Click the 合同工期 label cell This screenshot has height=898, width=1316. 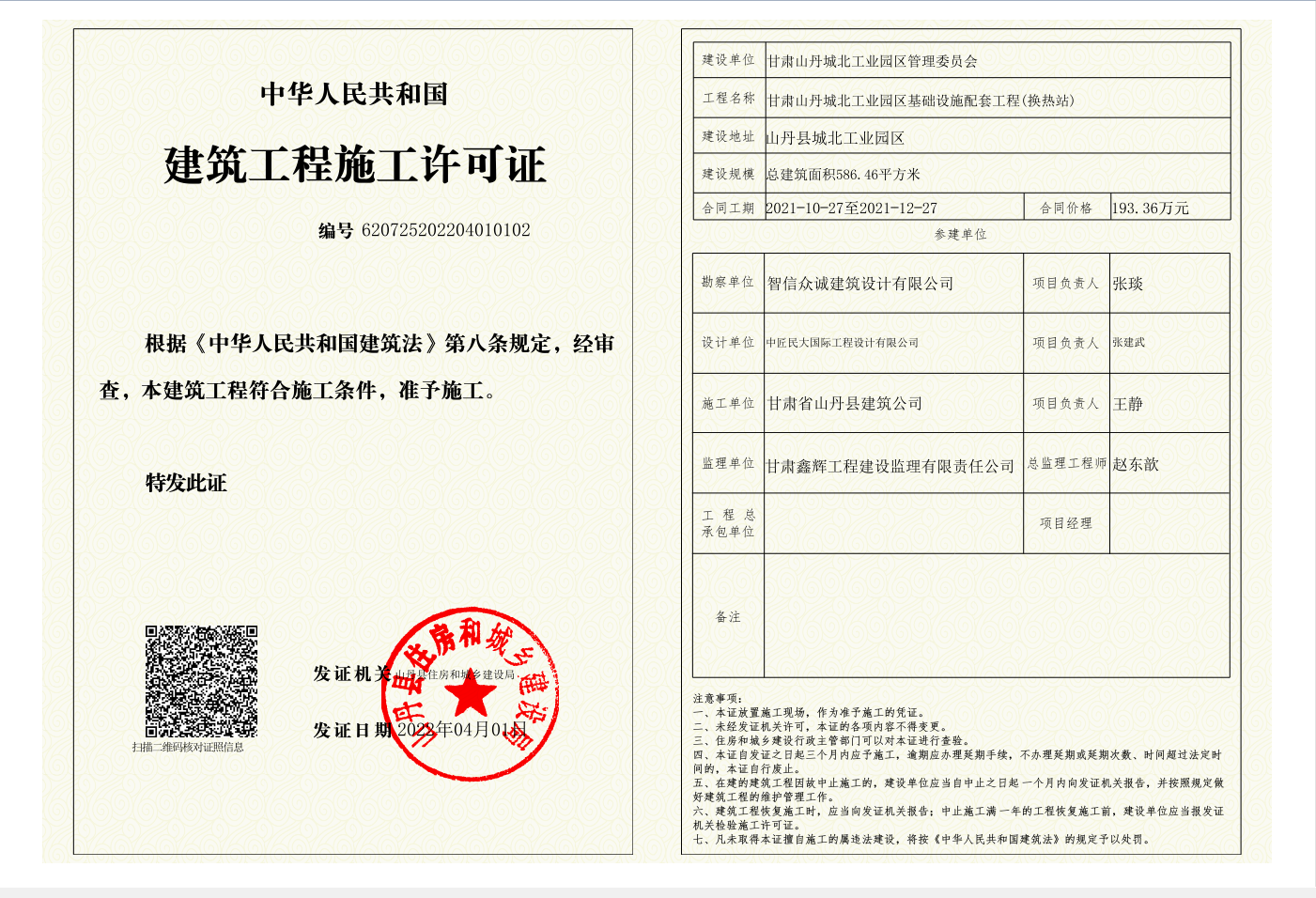[729, 209]
